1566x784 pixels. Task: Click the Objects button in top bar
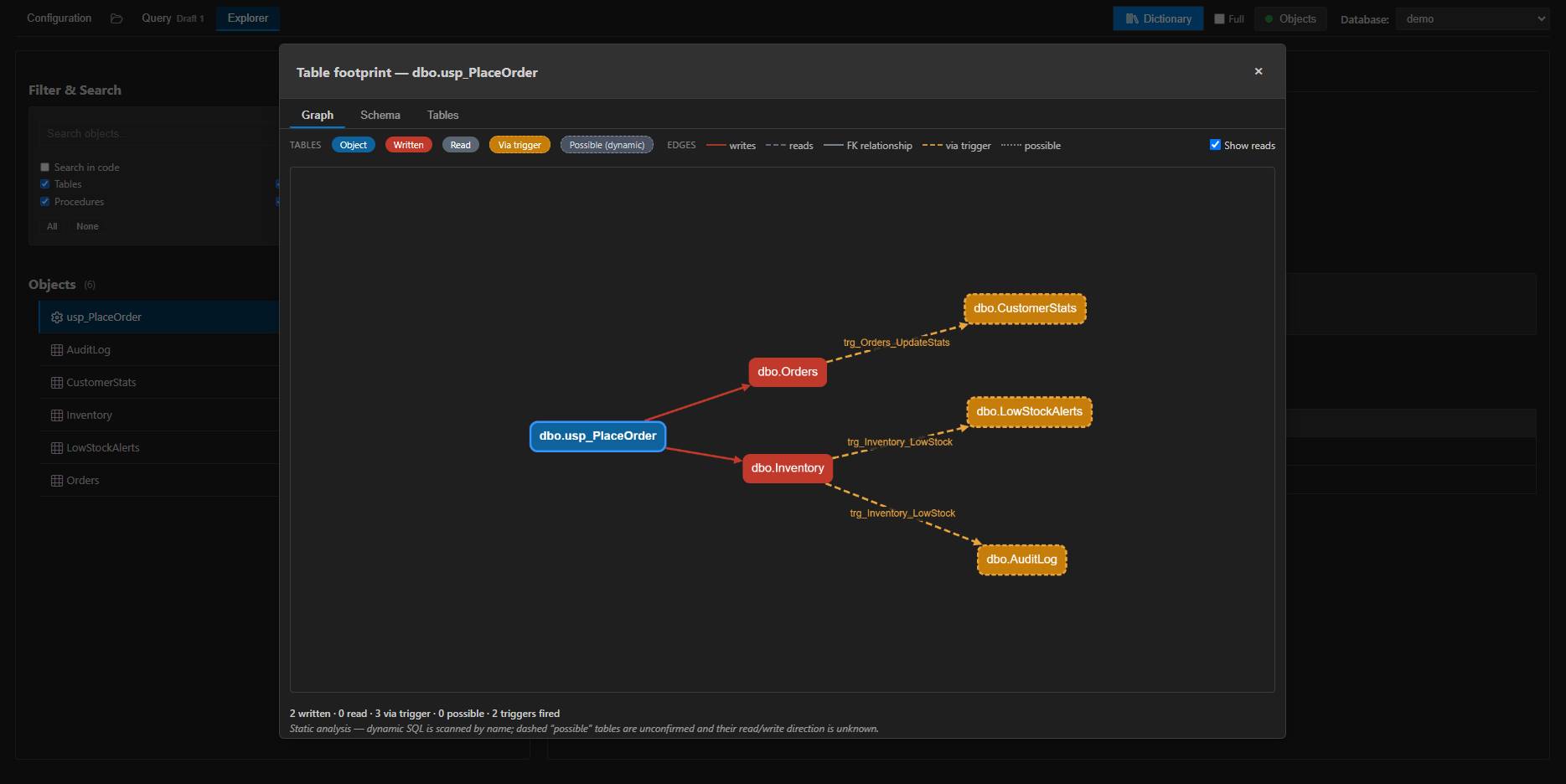point(1290,18)
